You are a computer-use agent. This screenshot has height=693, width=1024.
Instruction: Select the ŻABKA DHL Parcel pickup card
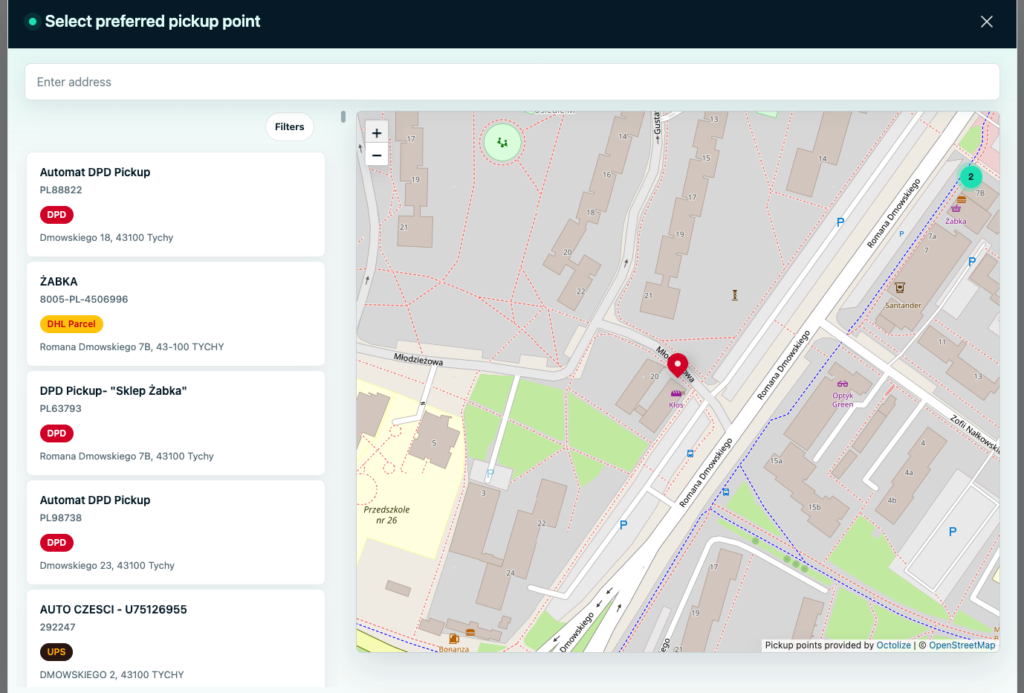tap(176, 314)
